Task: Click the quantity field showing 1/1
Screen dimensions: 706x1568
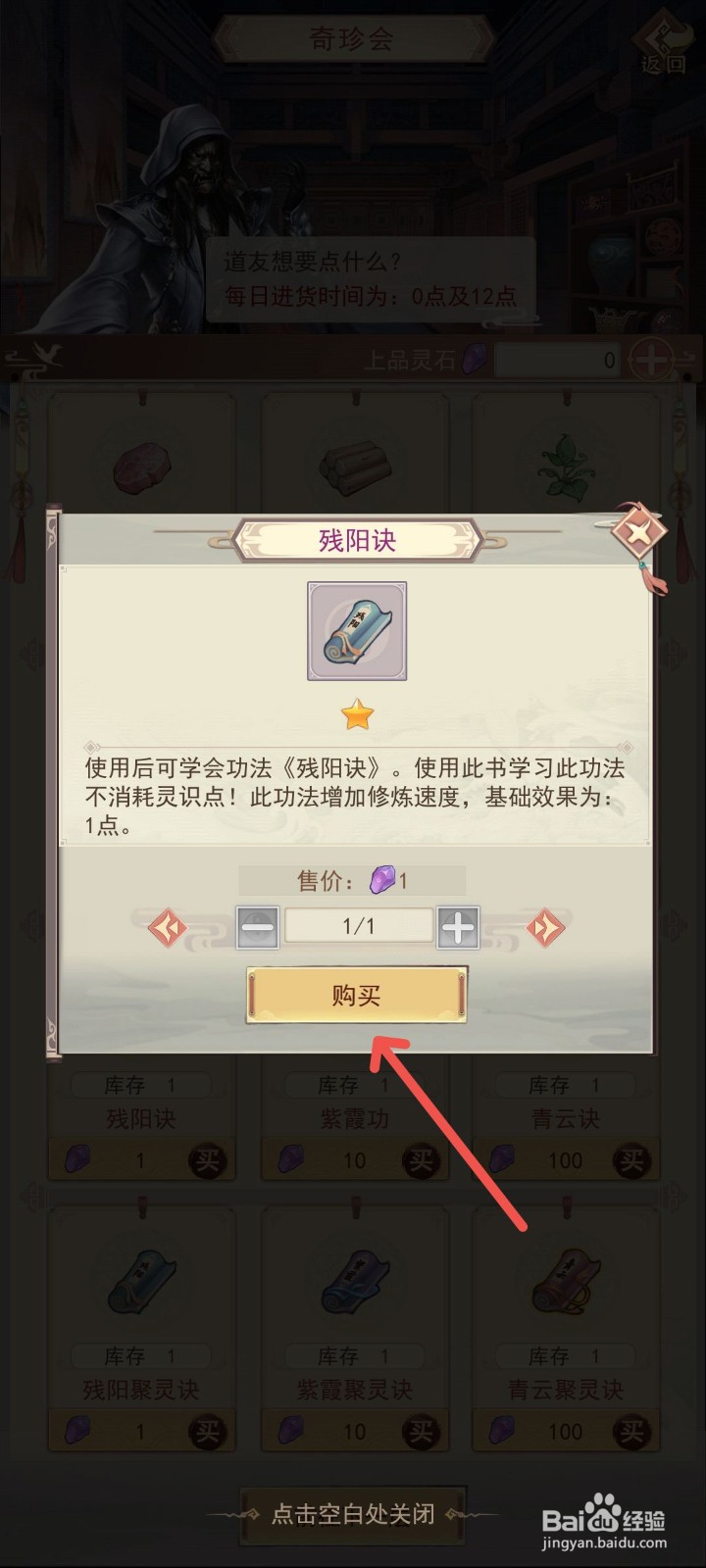Action: tap(359, 926)
